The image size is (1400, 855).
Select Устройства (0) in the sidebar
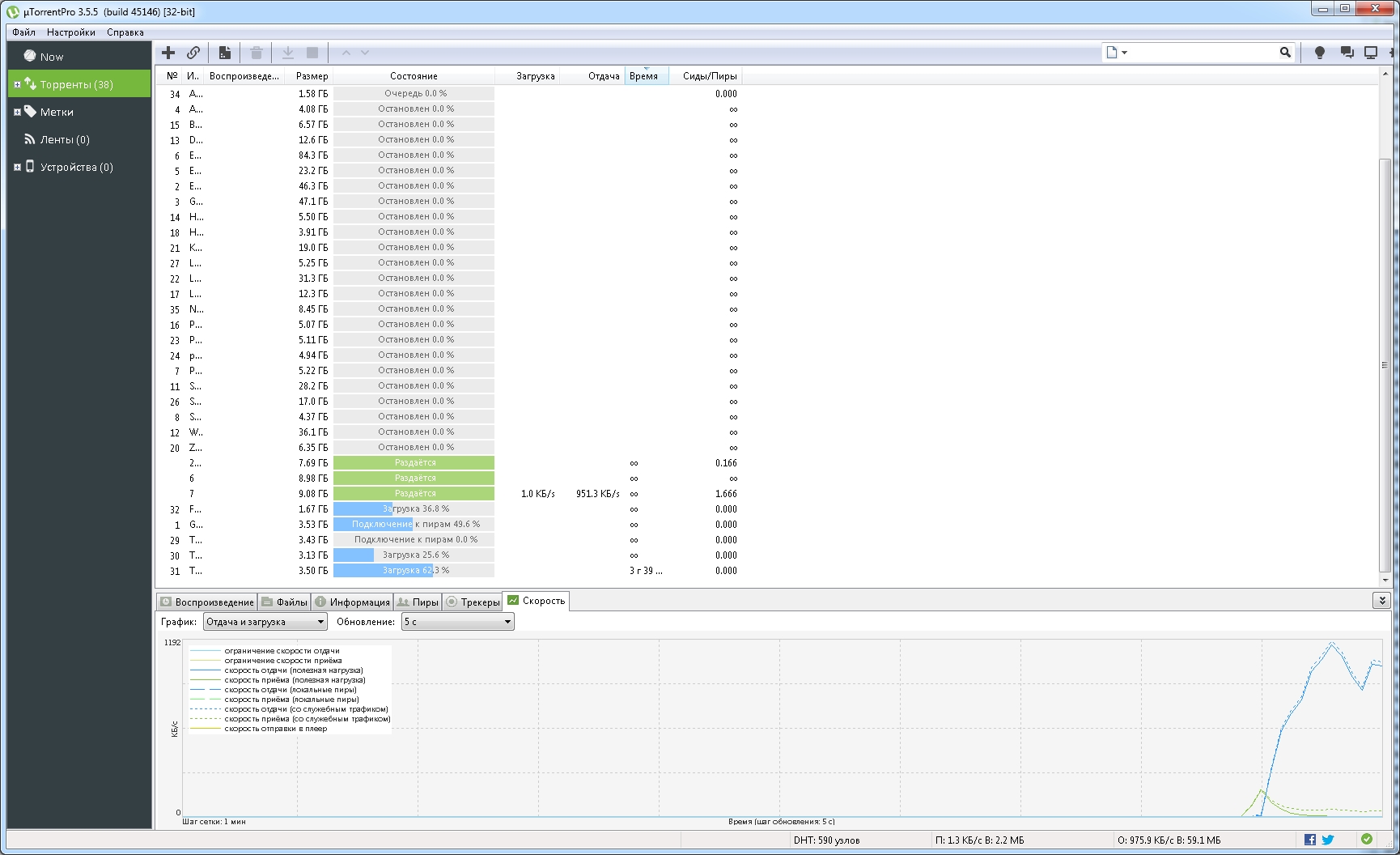click(79, 167)
